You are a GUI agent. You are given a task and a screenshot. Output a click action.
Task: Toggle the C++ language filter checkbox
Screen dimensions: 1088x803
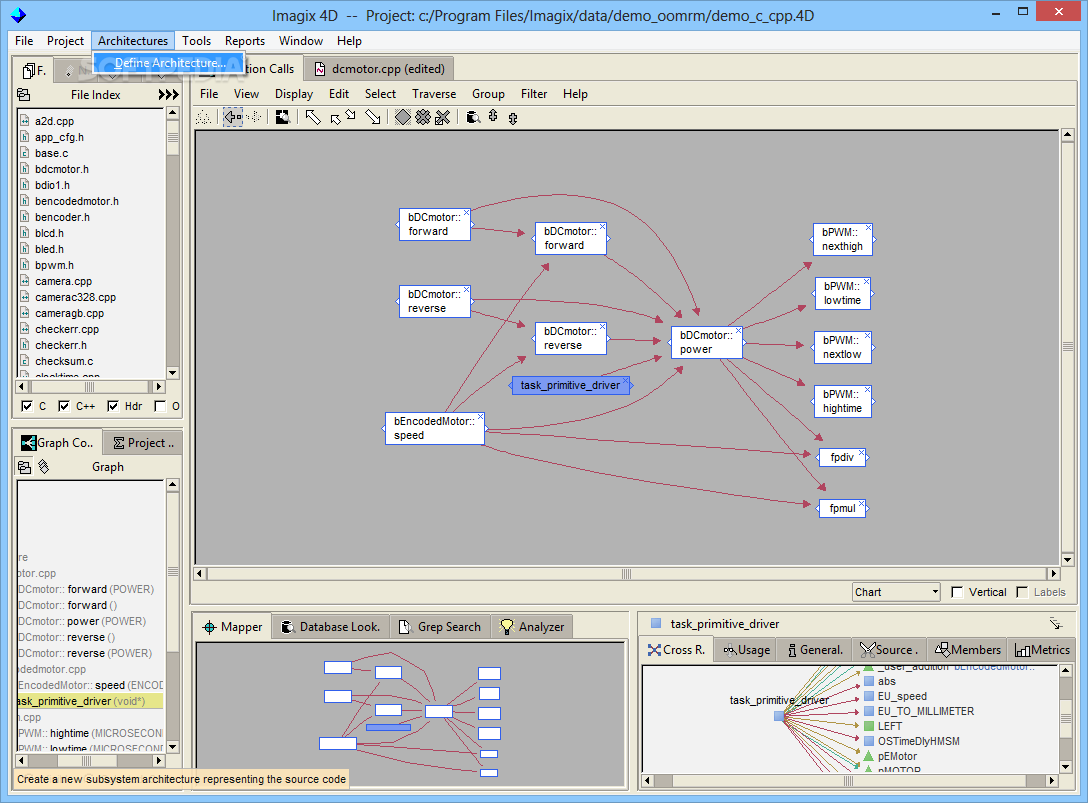[x=64, y=406]
